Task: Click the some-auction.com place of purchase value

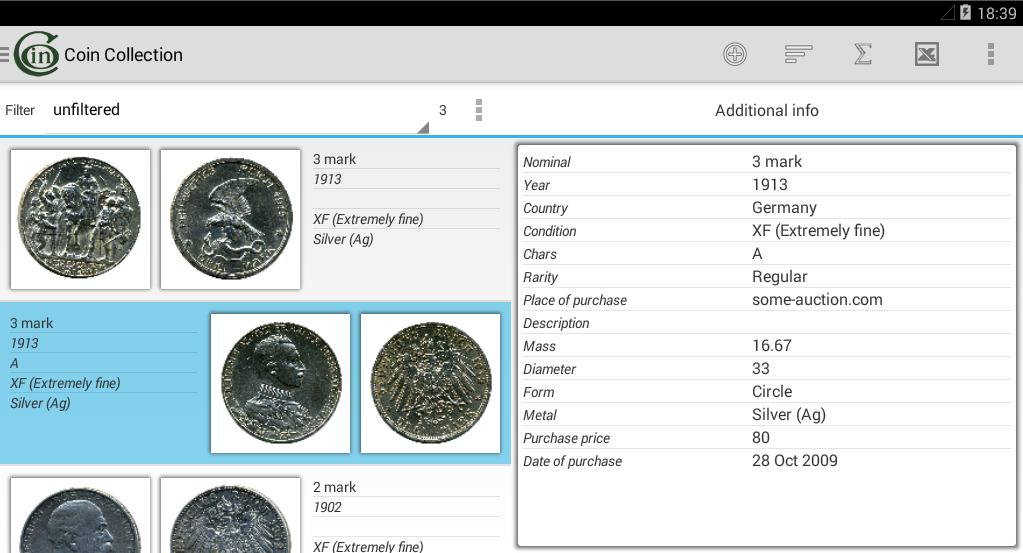Action: pyautogui.click(x=817, y=300)
